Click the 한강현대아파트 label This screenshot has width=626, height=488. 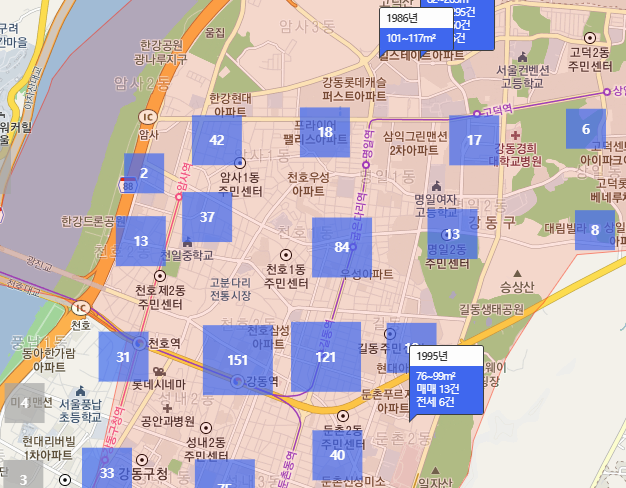coord(230,105)
